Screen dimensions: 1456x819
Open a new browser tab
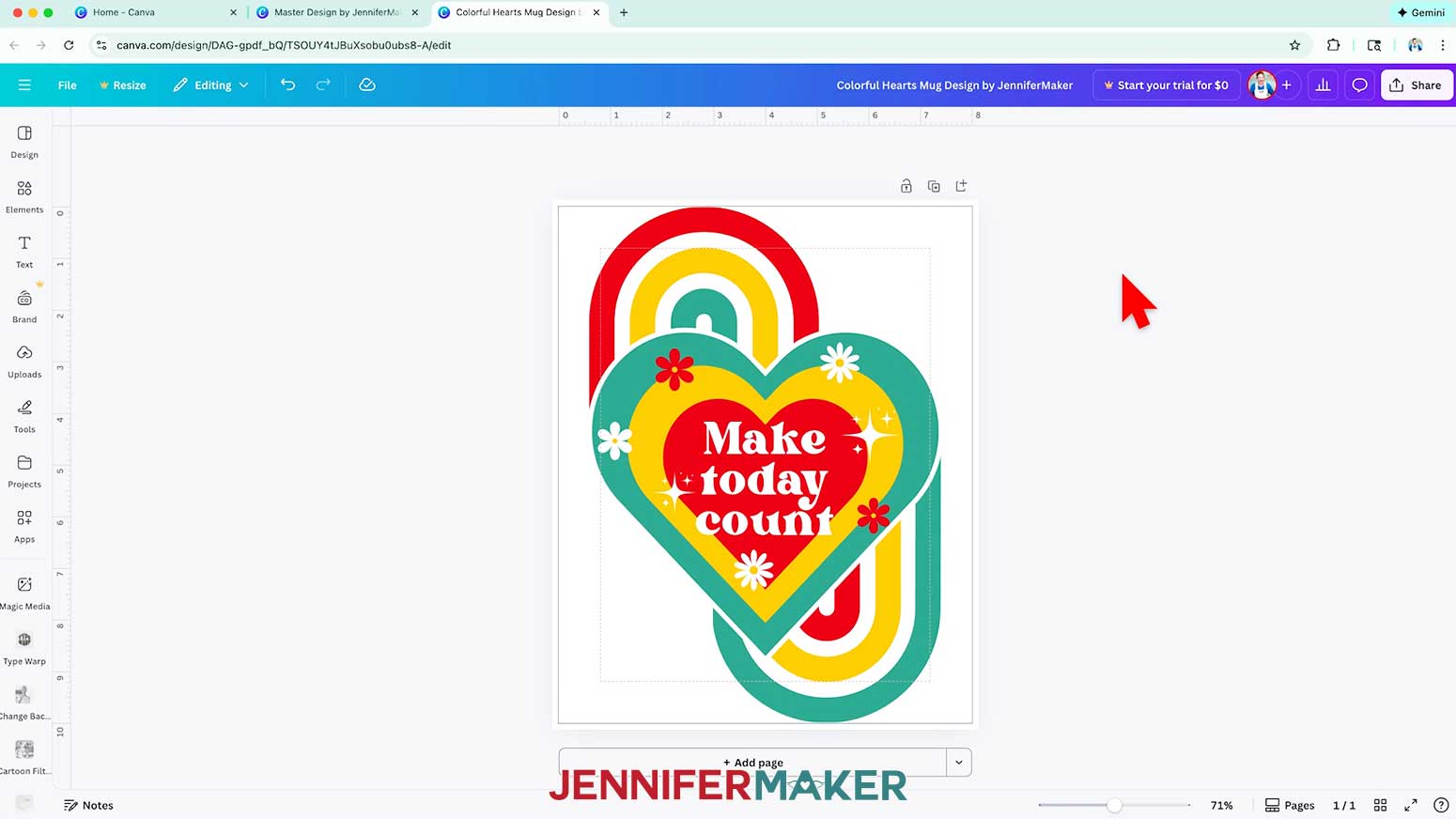(624, 12)
